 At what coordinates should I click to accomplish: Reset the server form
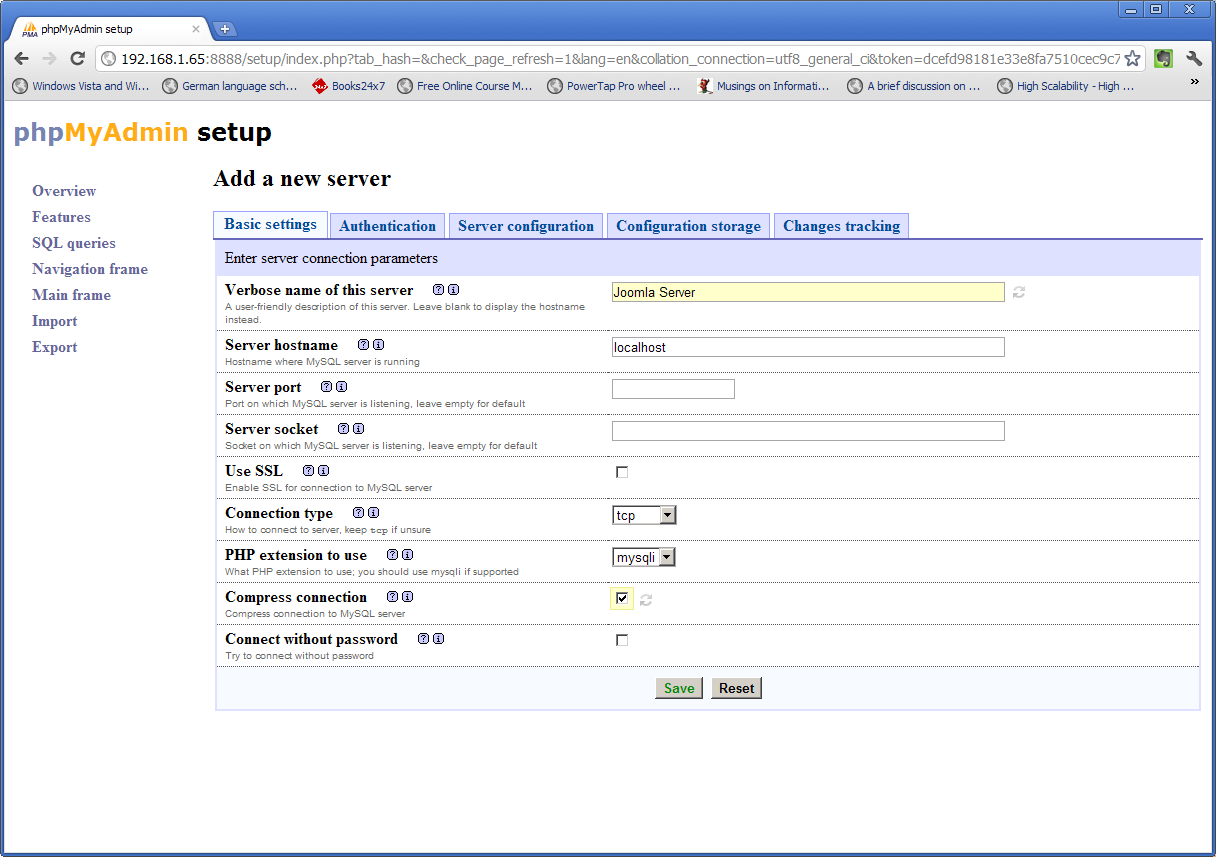click(x=736, y=688)
